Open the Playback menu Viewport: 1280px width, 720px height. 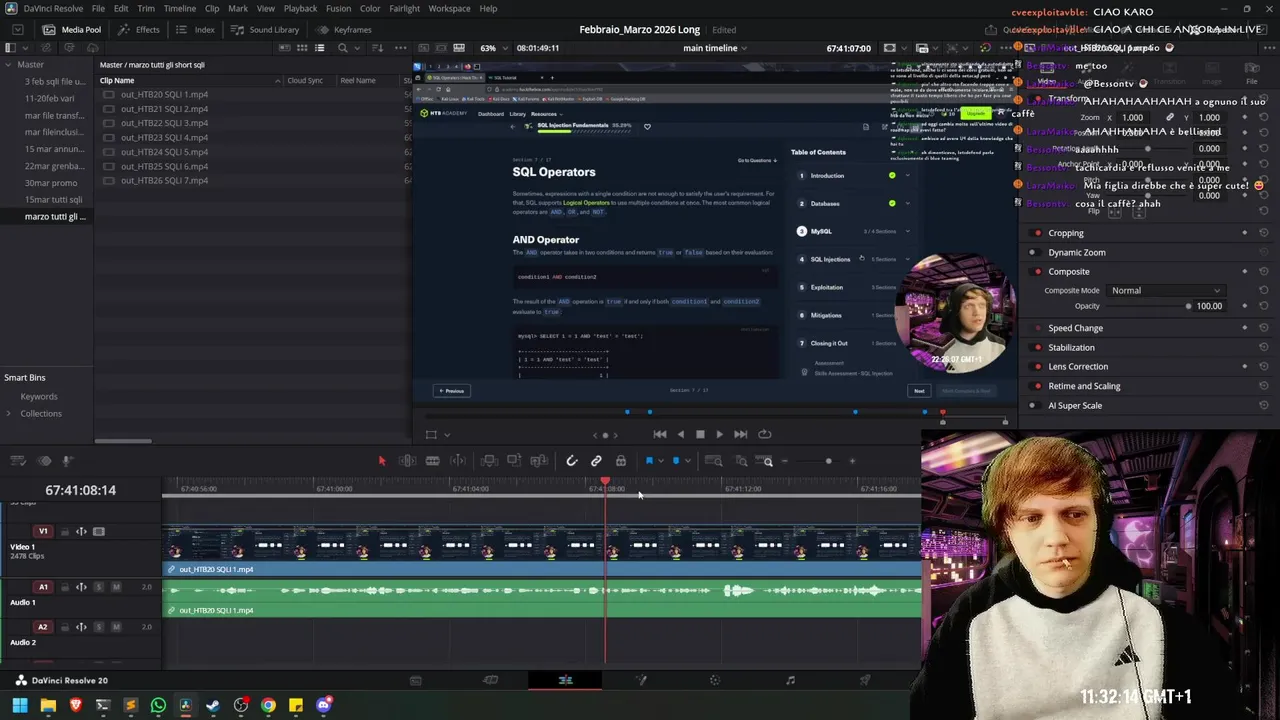pos(300,8)
